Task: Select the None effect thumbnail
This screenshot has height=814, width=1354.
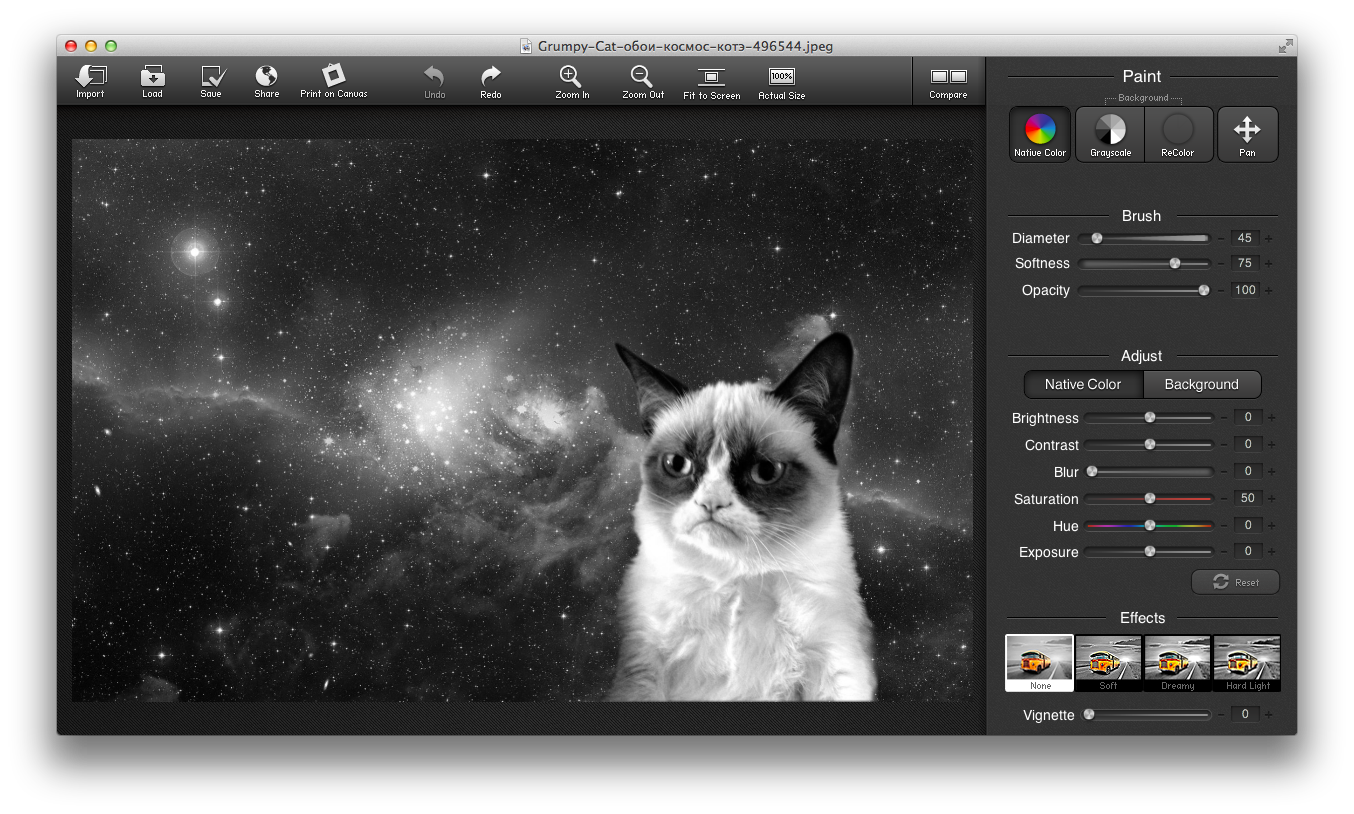Action: 1040,663
